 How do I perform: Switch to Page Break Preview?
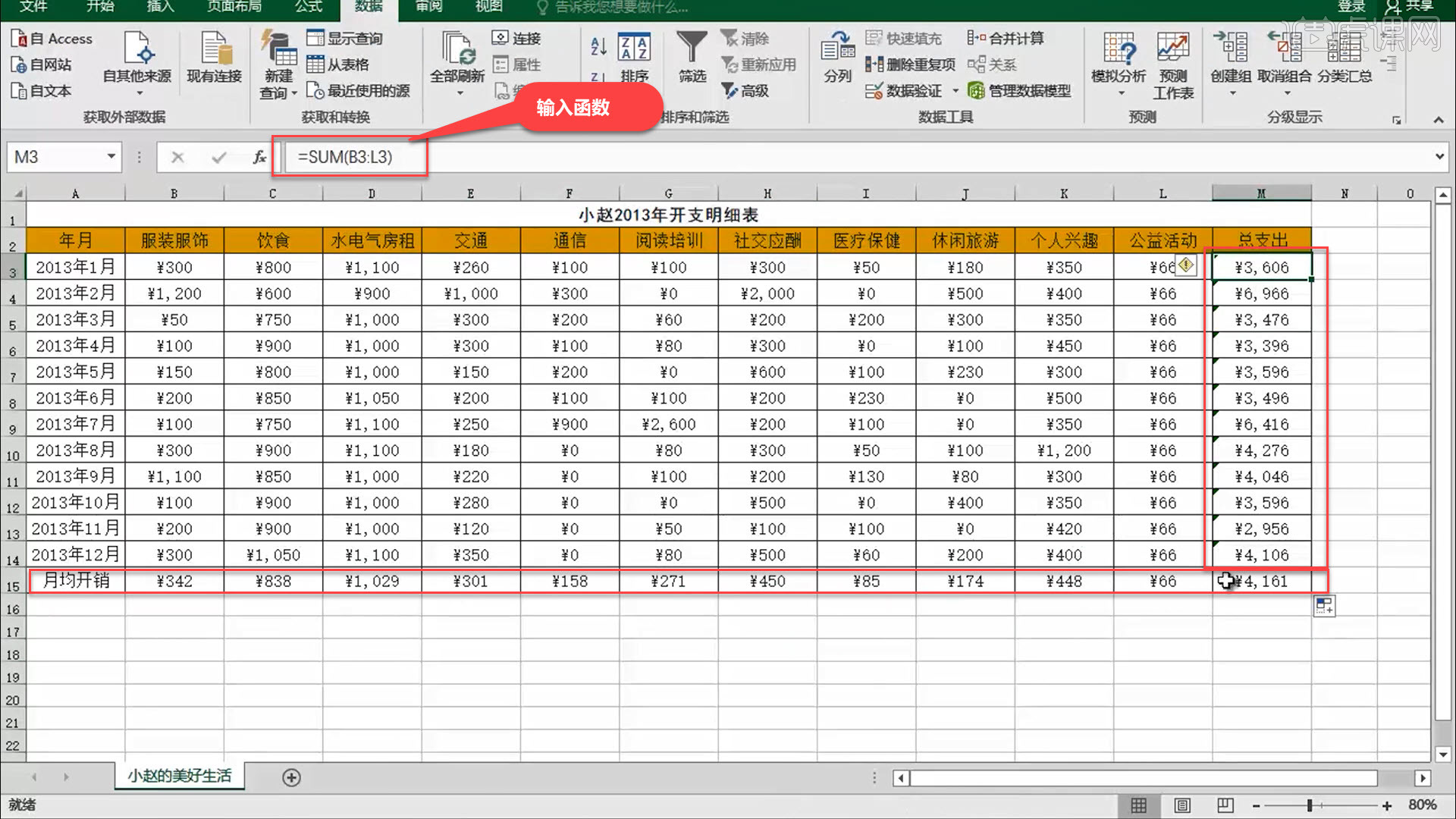click(1225, 805)
